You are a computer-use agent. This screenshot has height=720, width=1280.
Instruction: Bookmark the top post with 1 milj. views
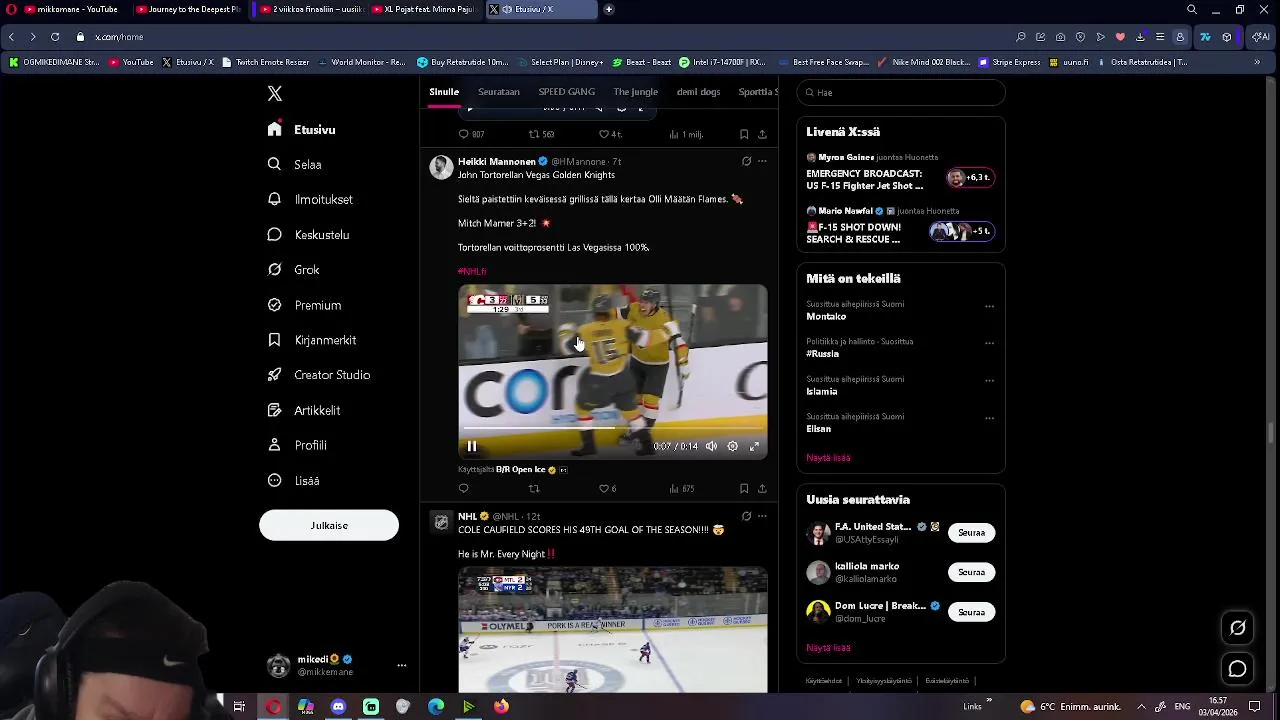point(744,134)
